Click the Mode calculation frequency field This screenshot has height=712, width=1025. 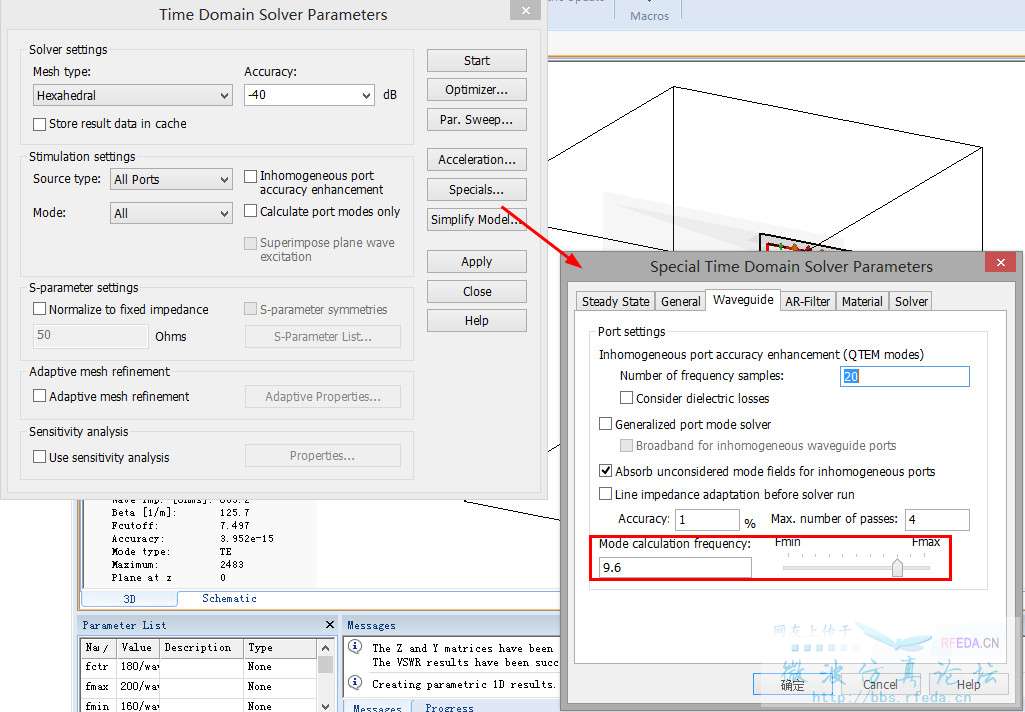click(675, 568)
